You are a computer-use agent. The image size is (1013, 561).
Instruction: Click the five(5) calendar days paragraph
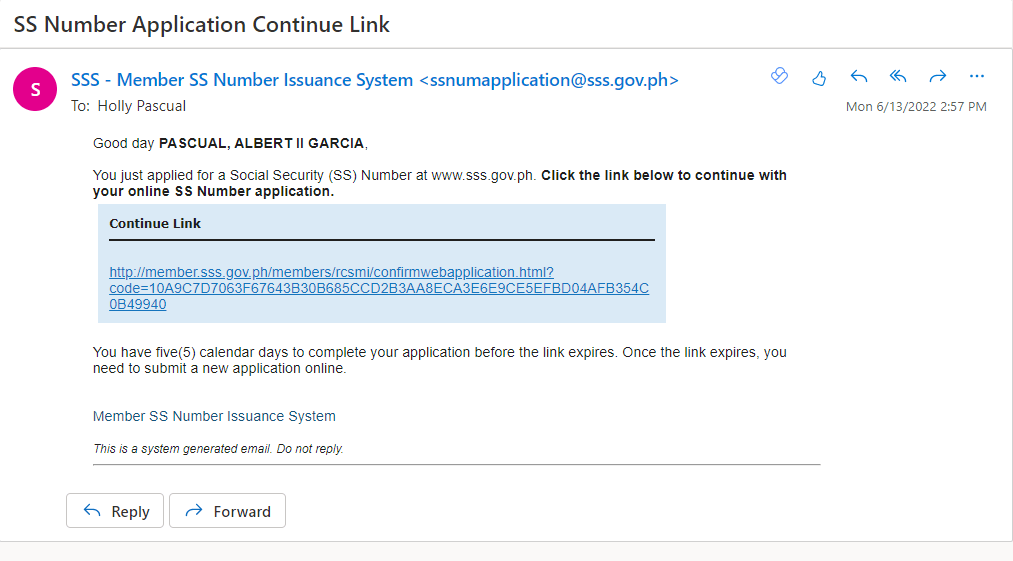coord(440,360)
